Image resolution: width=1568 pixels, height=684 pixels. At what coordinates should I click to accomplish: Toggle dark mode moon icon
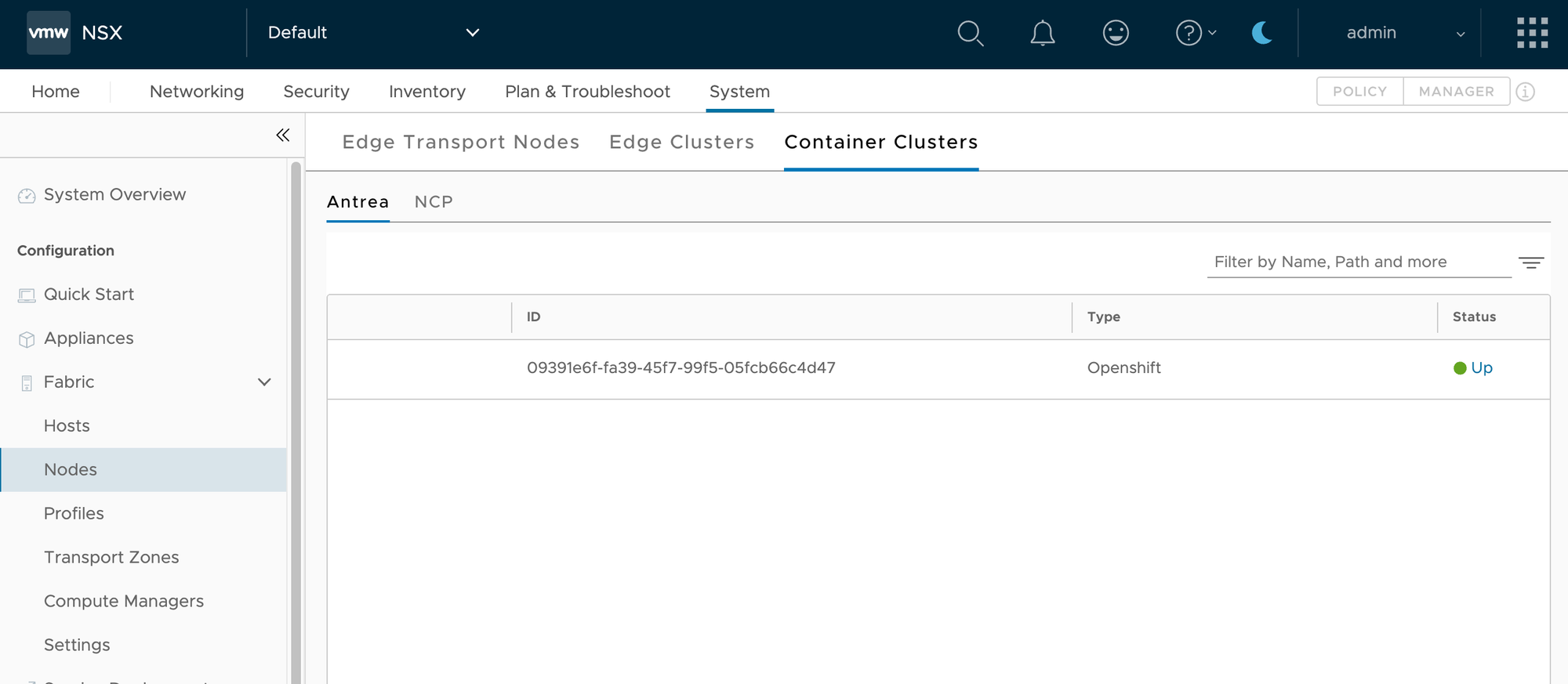(1261, 33)
